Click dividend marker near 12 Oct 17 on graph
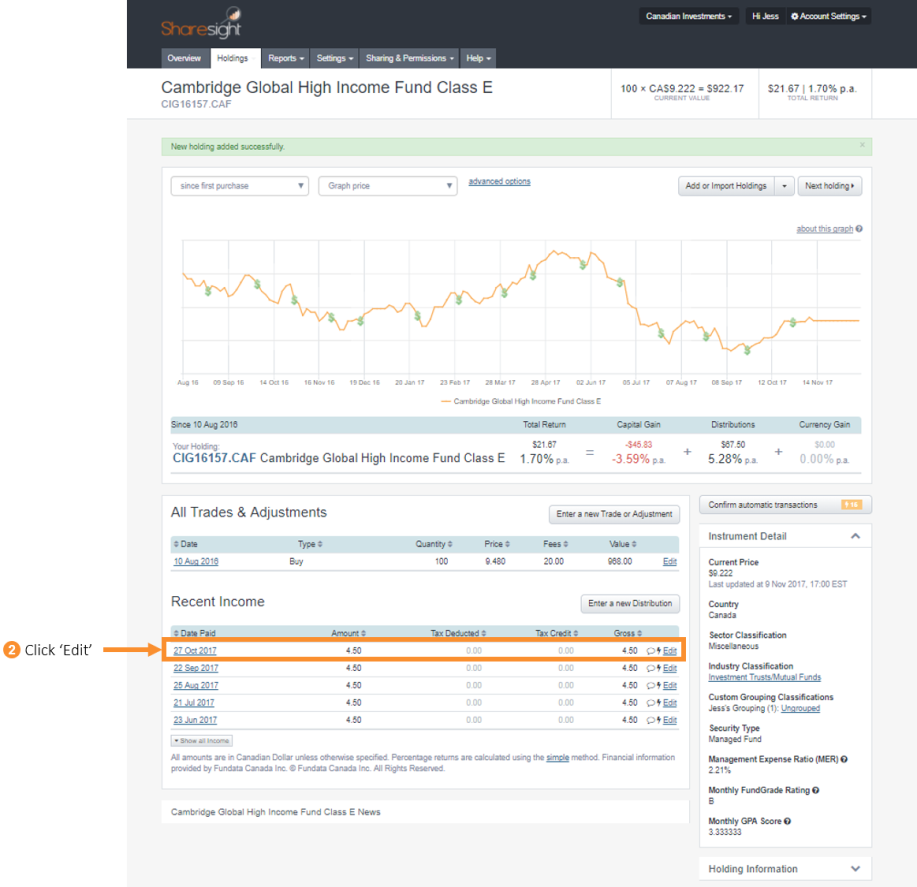The height and width of the screenshot is (887, 917). [793, 322]
